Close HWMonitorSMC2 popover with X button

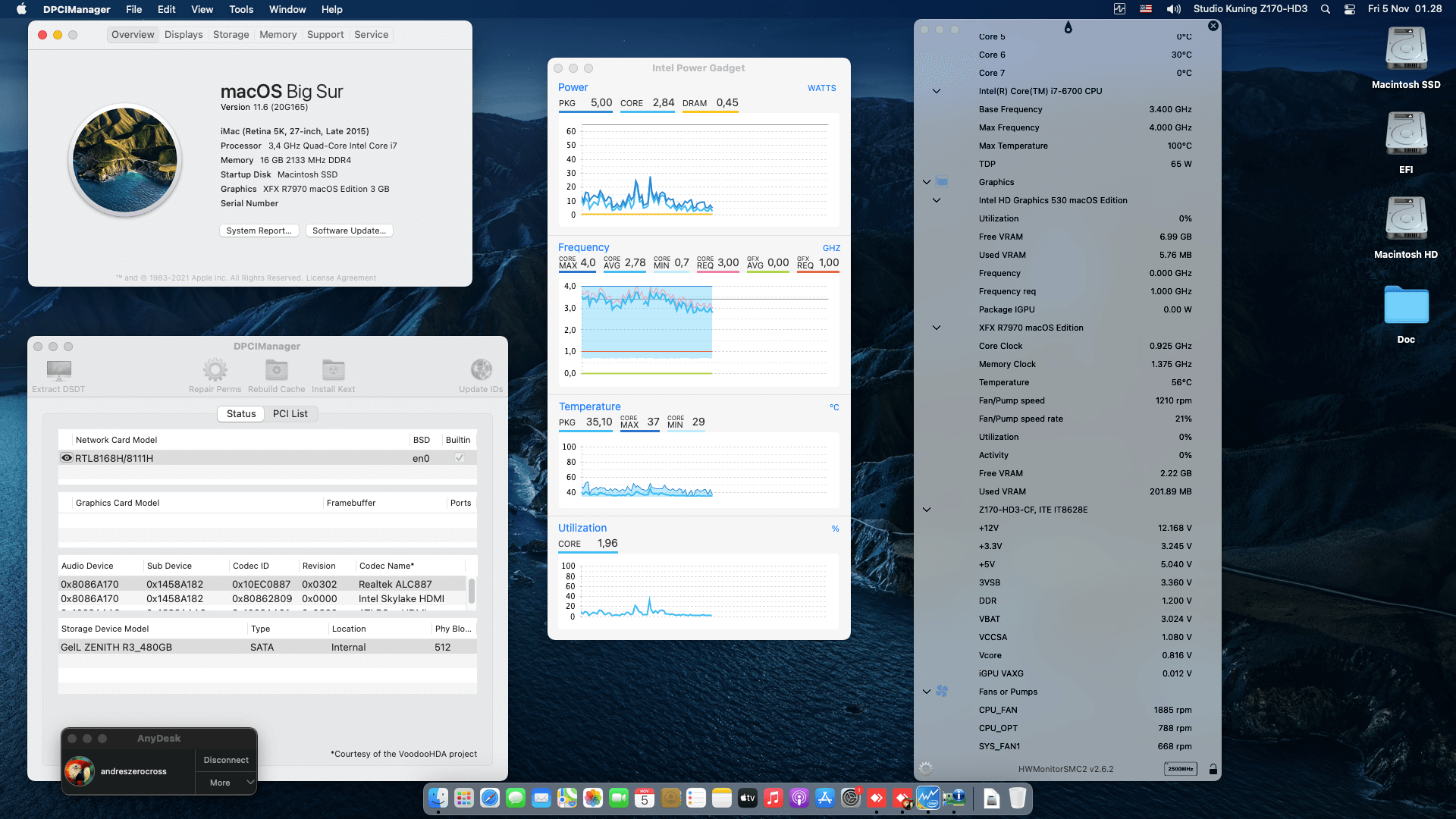click(x=1213, y=26)
